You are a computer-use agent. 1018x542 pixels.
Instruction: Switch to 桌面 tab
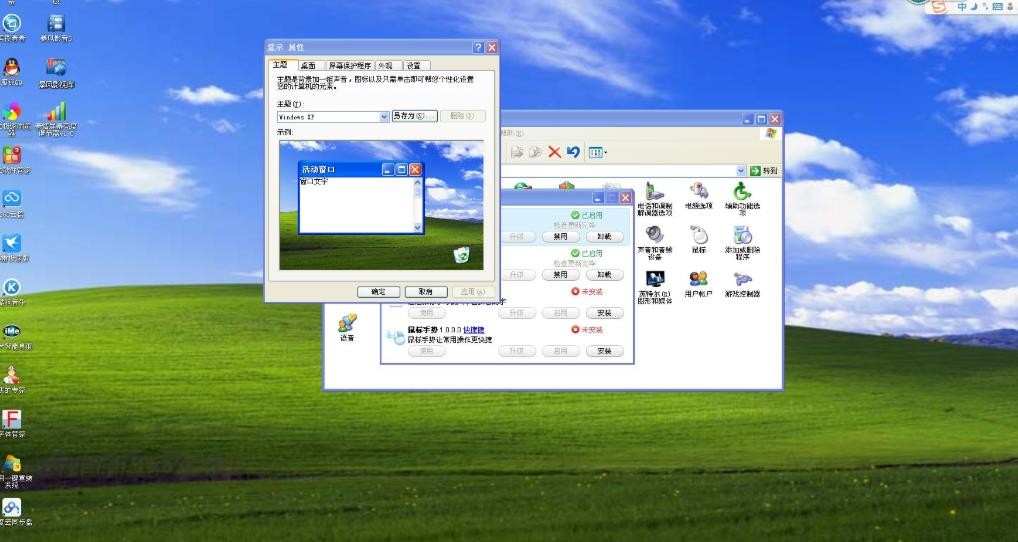point(308,66)
